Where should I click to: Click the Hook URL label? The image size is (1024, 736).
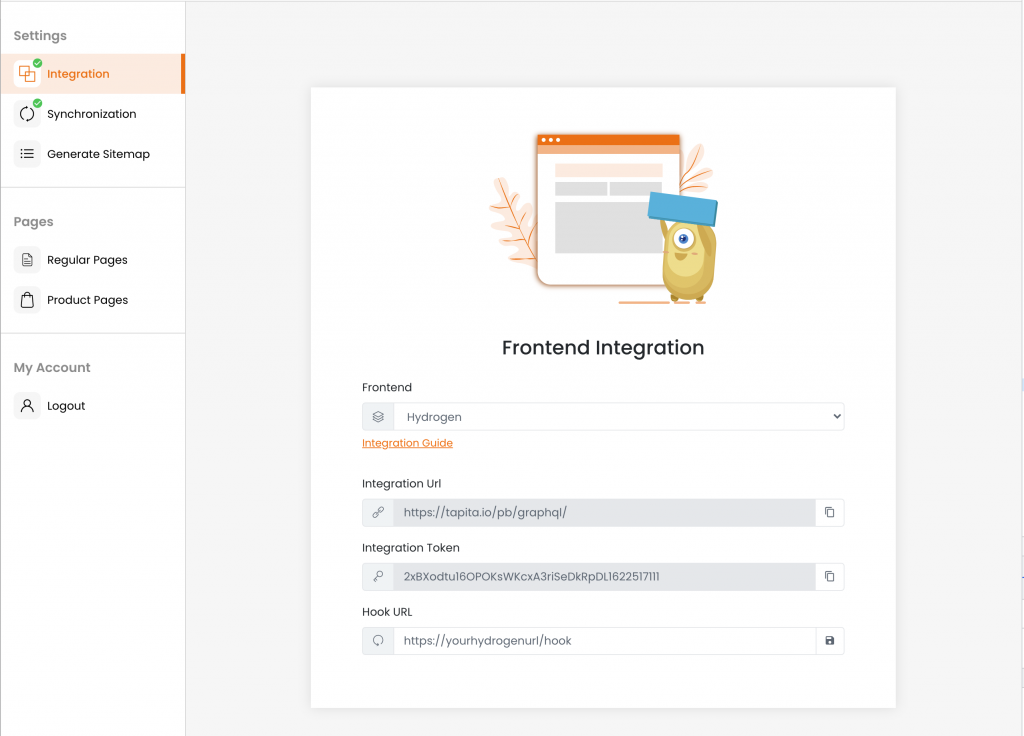coord(387,612)
